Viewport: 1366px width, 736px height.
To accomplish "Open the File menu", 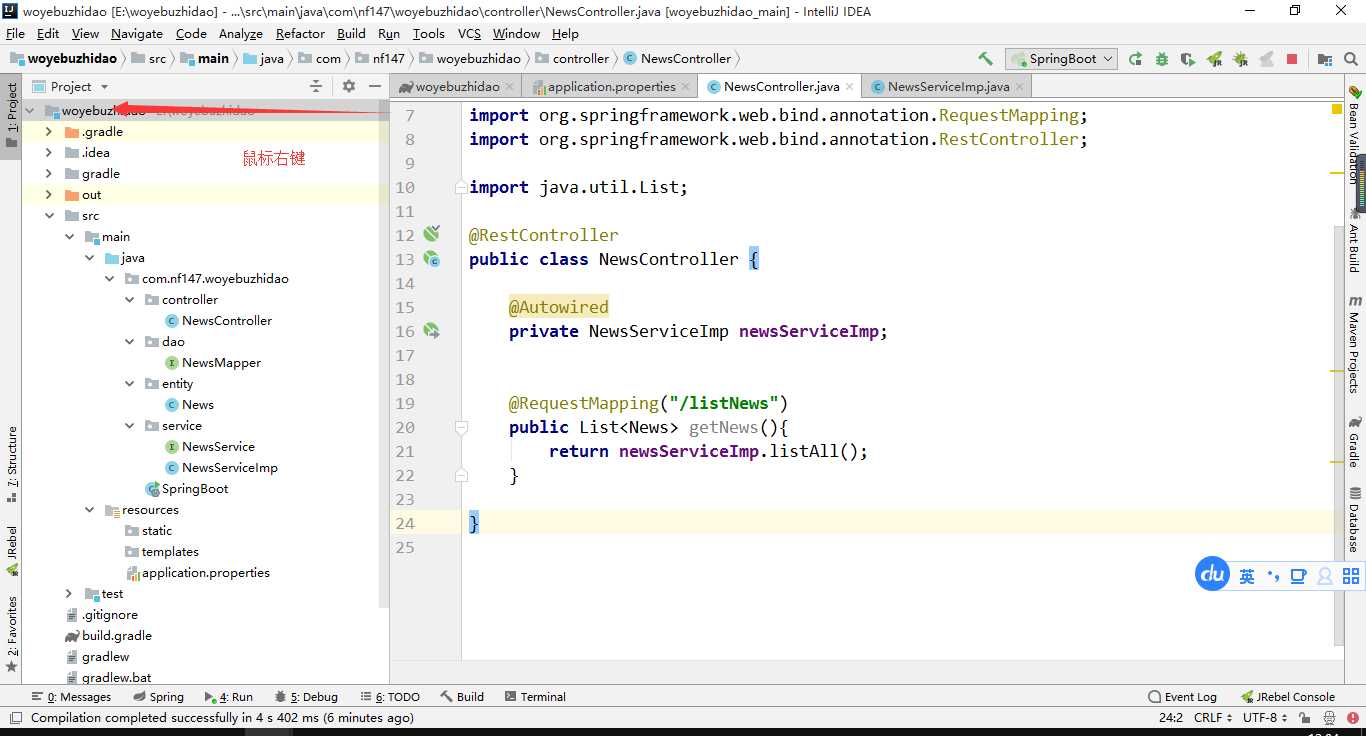I will tap(15, 33).
